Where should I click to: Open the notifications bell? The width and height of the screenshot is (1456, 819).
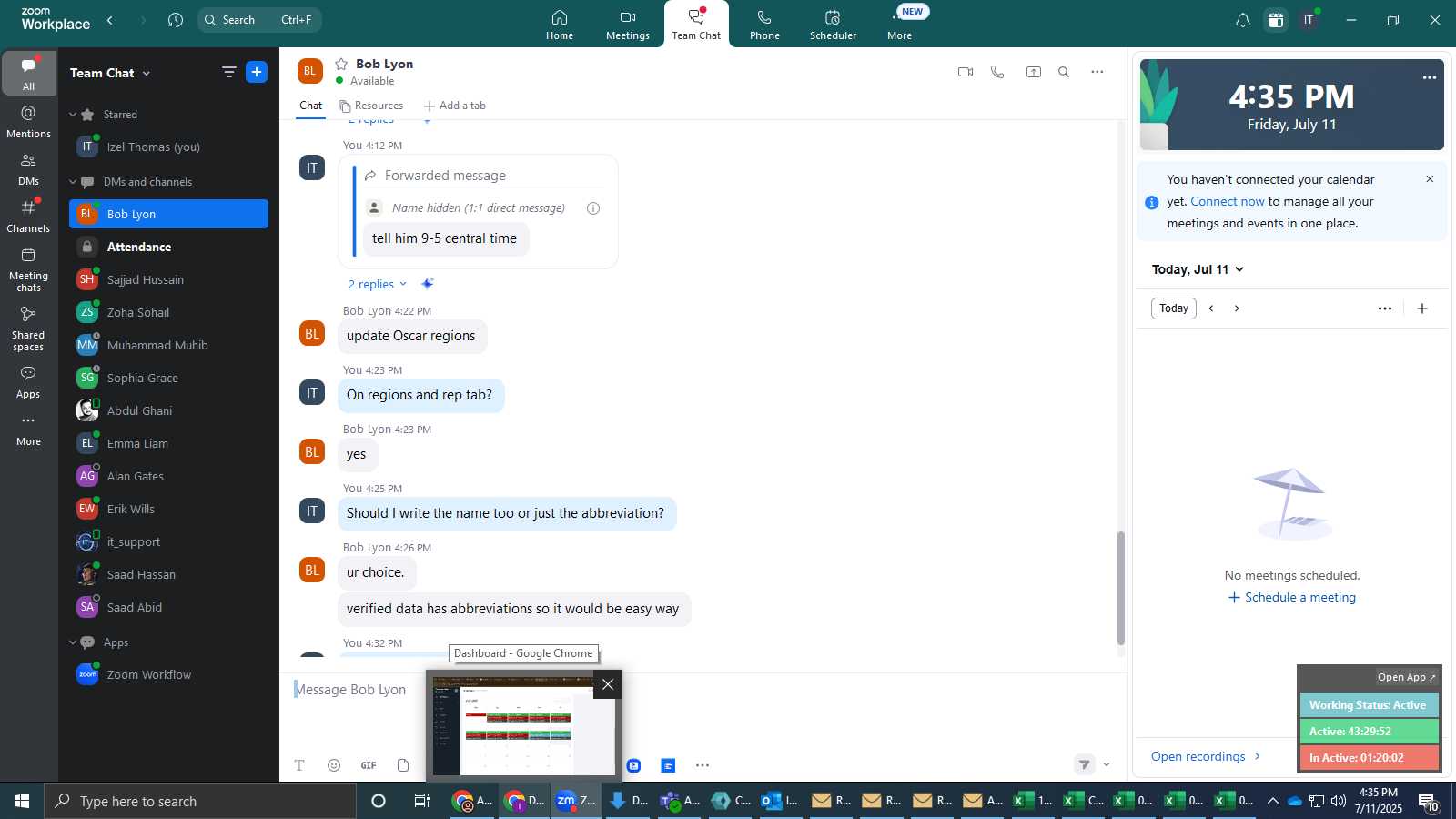(1242, 20)
